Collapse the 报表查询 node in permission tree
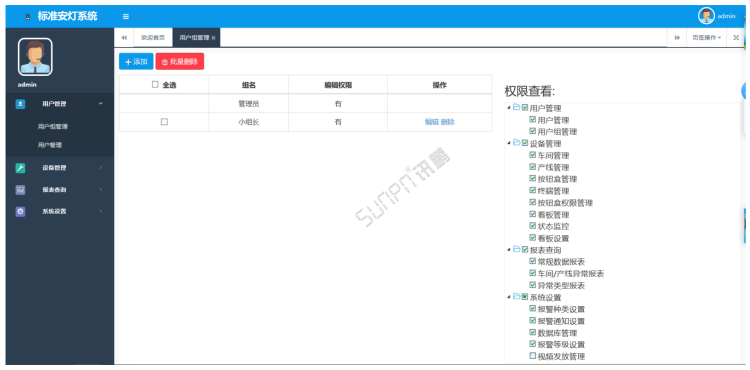 click(x=508, y=250)
